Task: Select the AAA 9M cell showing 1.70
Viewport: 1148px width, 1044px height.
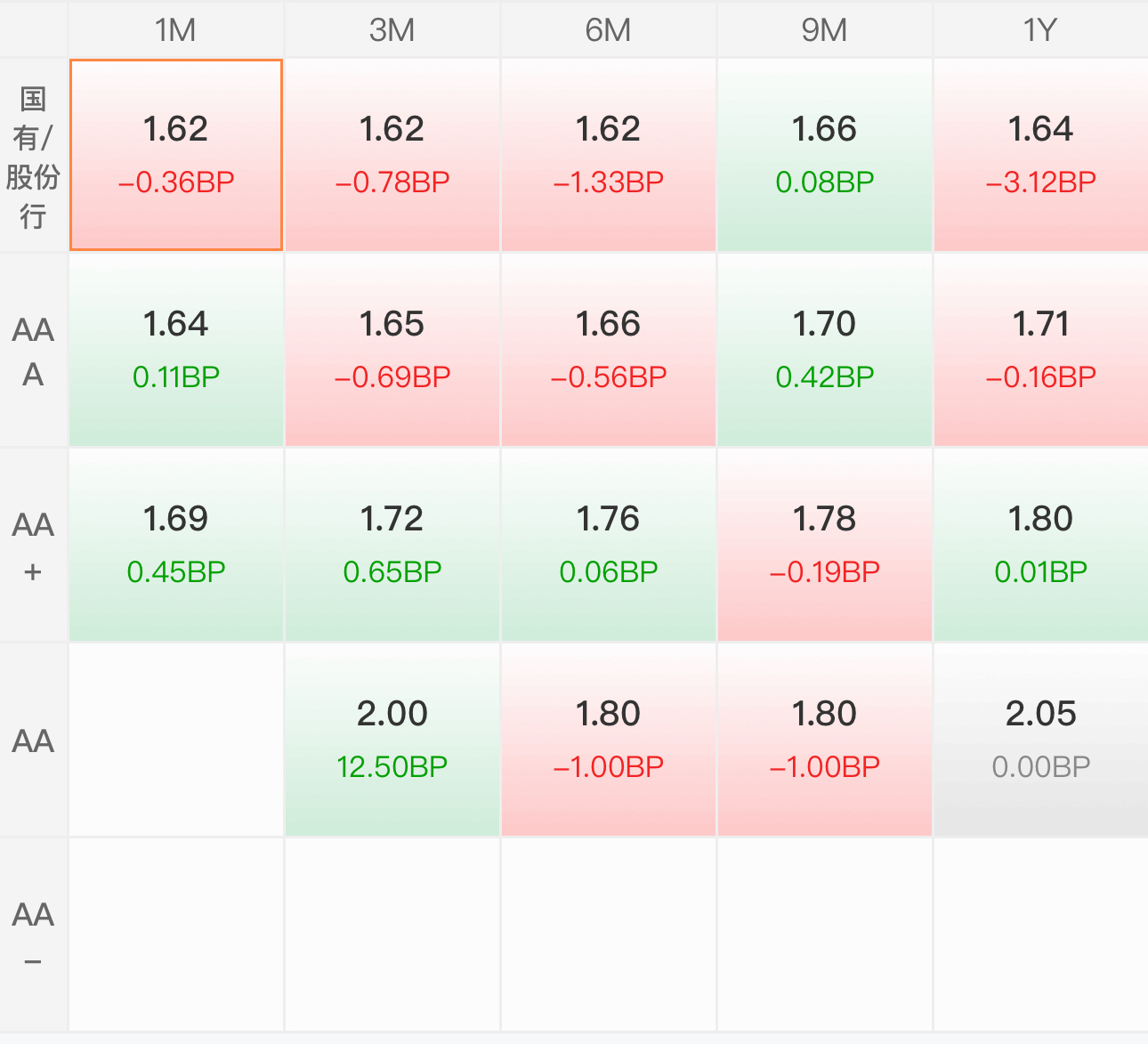Action: [x=825, y=351]
